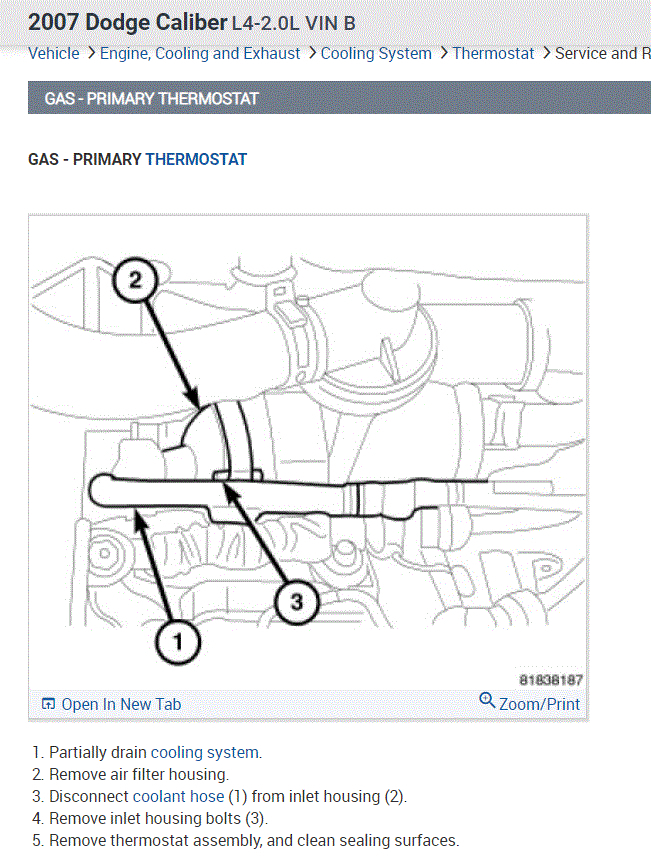Click callout number 2 in the diagram
This screenshot has height=857, width=651.
(135, 280)
